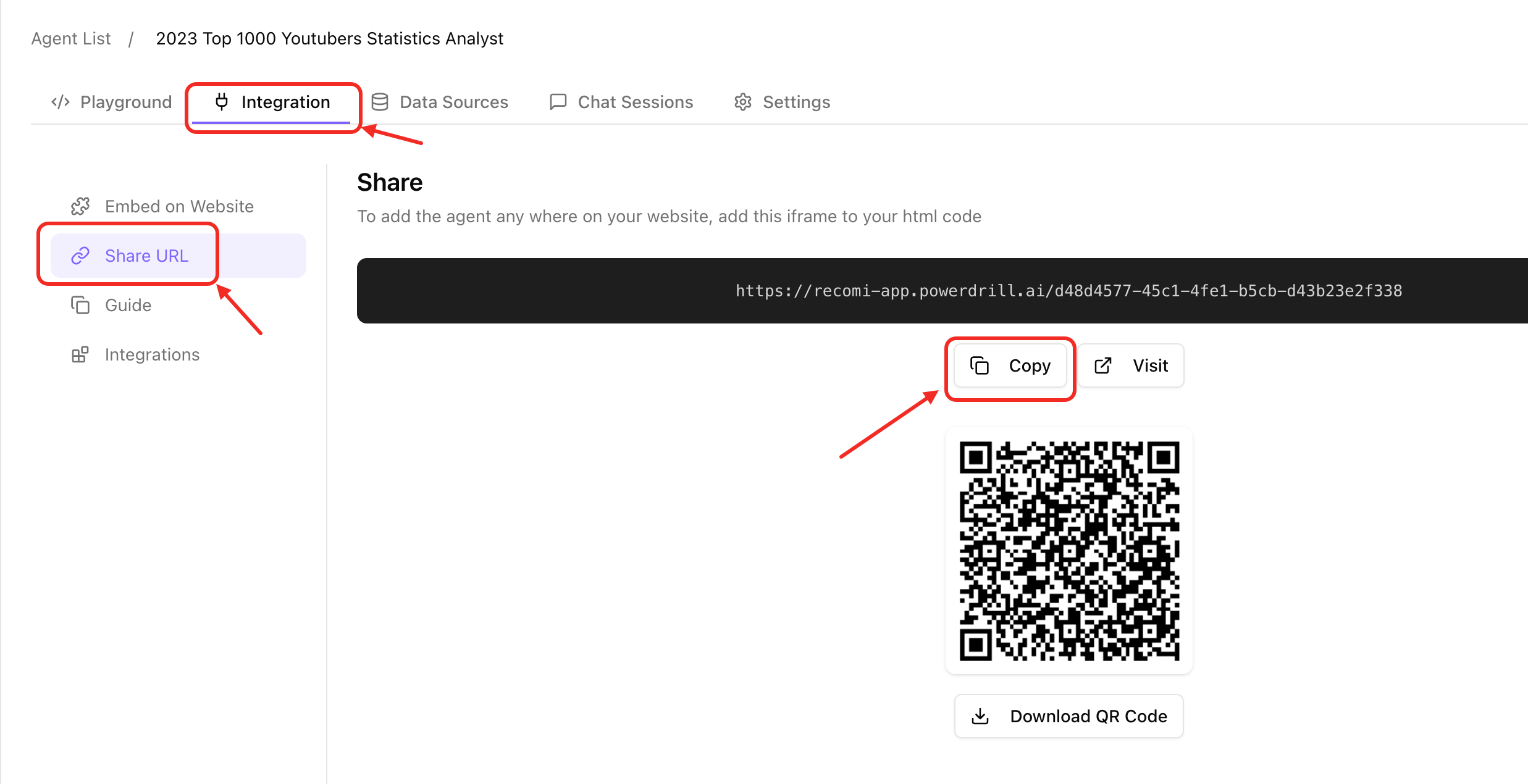The height and width of the screenshot is (784, 1528).
Task: Click the Integration plug icon
Action: point(222,102)
